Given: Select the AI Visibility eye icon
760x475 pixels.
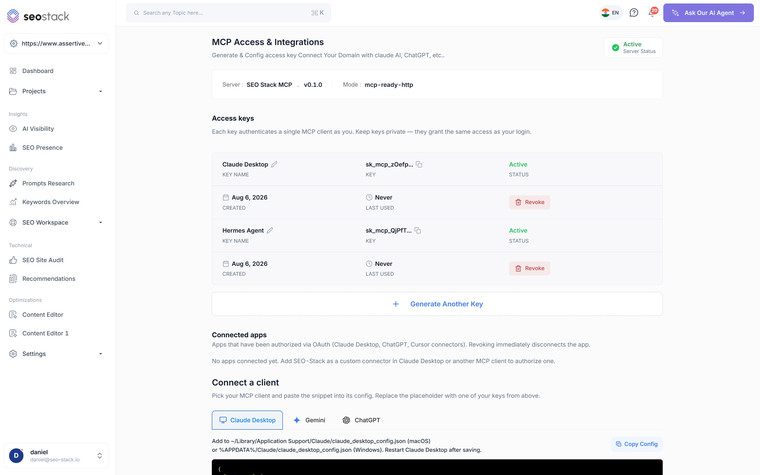Looking at the screenshot, I should point(13,129).
